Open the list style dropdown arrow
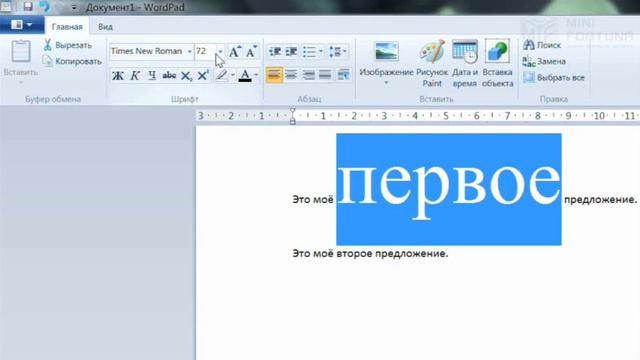640x360 pixels. [321, 51]
